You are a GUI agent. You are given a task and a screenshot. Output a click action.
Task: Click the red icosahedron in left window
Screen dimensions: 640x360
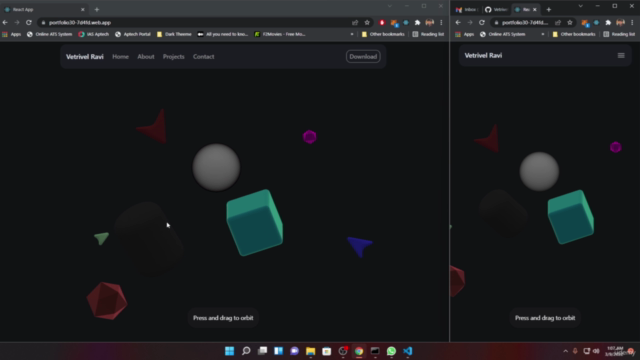(x=107, y=300)
